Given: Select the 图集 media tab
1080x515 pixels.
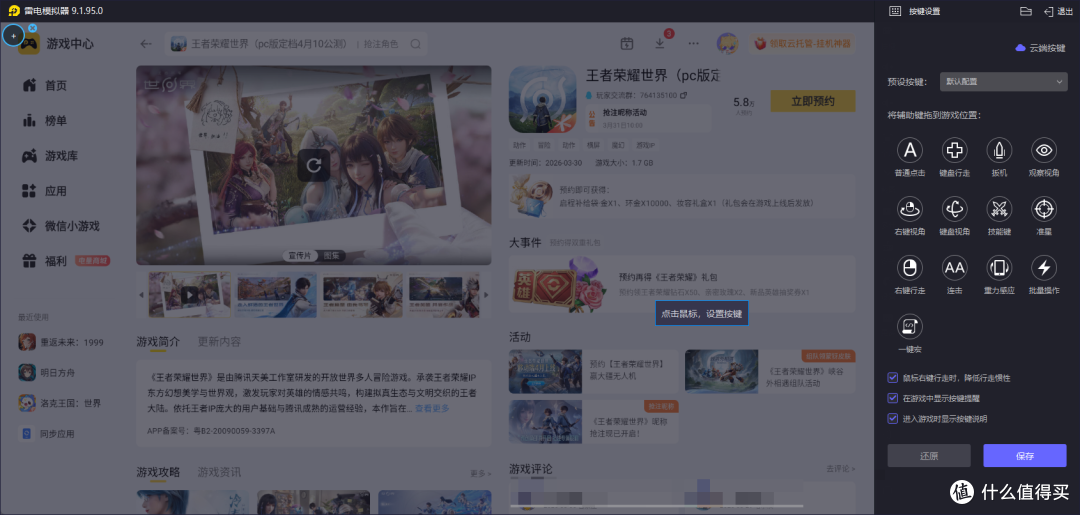Looking at the screenshot, I should click(331, 255).
